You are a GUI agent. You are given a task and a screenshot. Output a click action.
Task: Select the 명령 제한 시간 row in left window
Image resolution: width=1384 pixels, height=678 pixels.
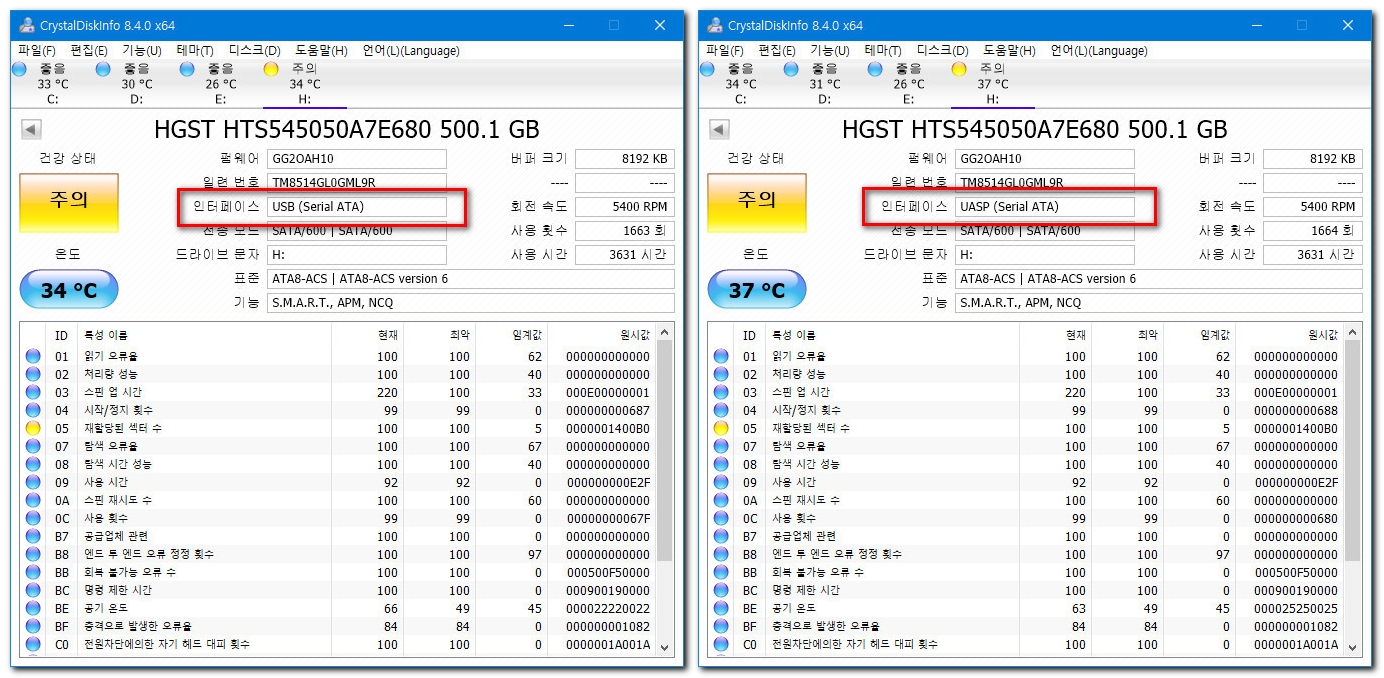tap(338, 590)
